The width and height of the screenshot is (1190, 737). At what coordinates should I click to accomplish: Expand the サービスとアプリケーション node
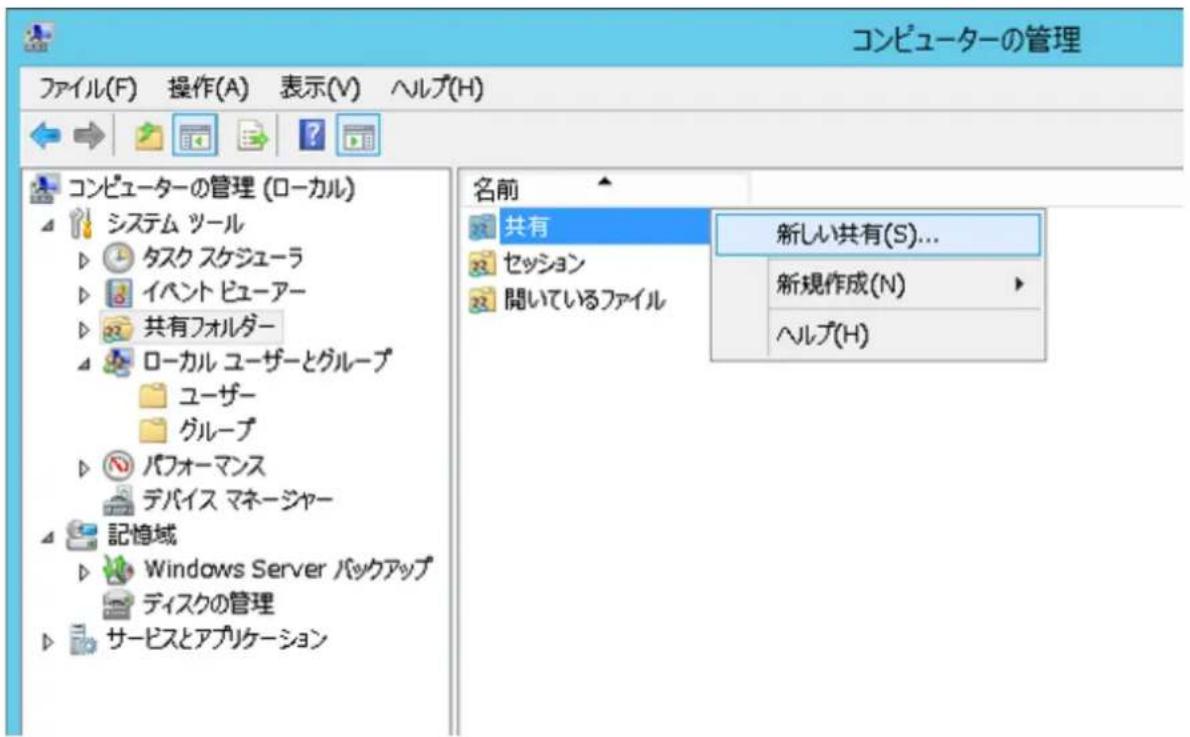[48, 642]
